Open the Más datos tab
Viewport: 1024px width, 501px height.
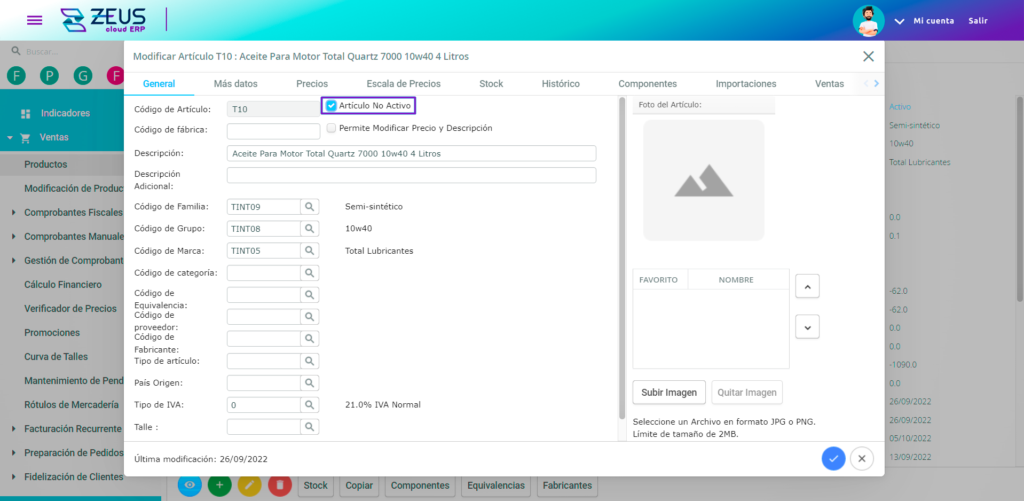(236, 84)
